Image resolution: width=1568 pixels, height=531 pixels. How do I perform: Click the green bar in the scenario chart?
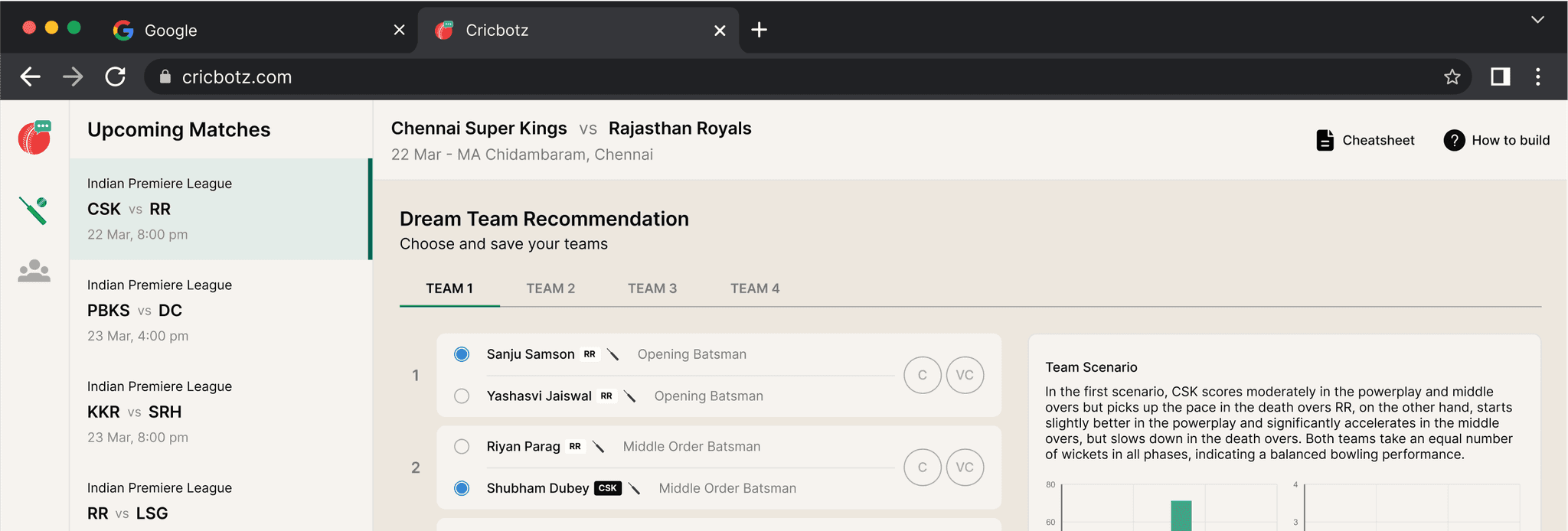pos(1181,516)
